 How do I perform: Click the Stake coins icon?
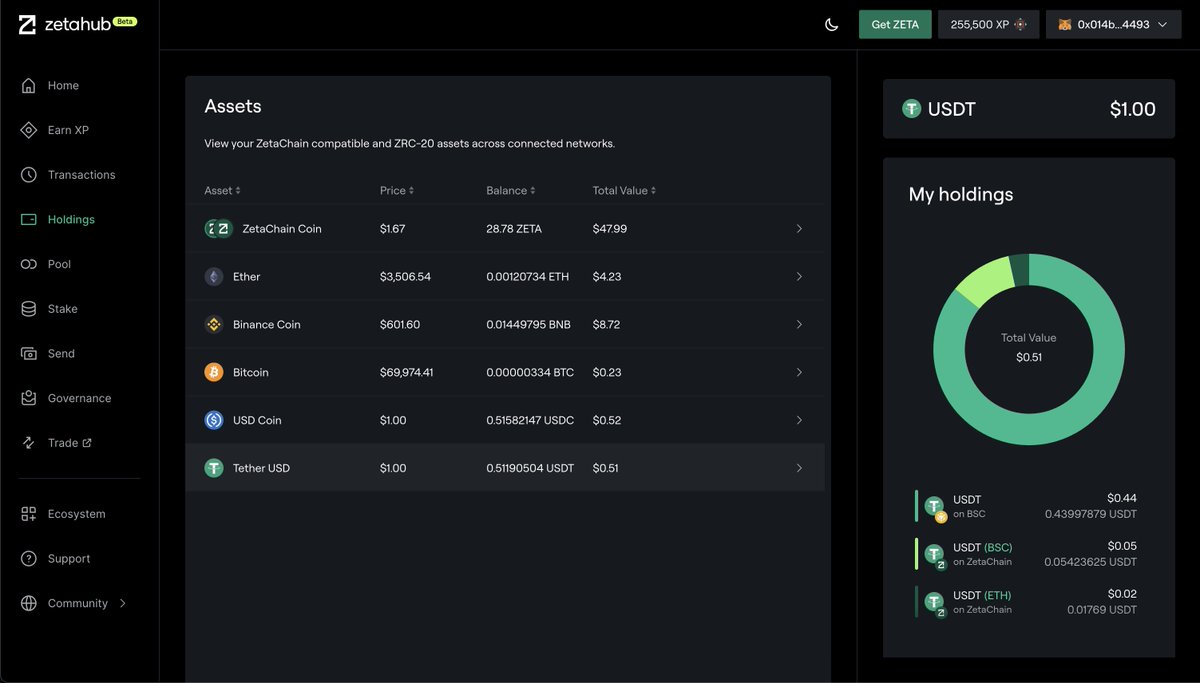click(29, 309)
